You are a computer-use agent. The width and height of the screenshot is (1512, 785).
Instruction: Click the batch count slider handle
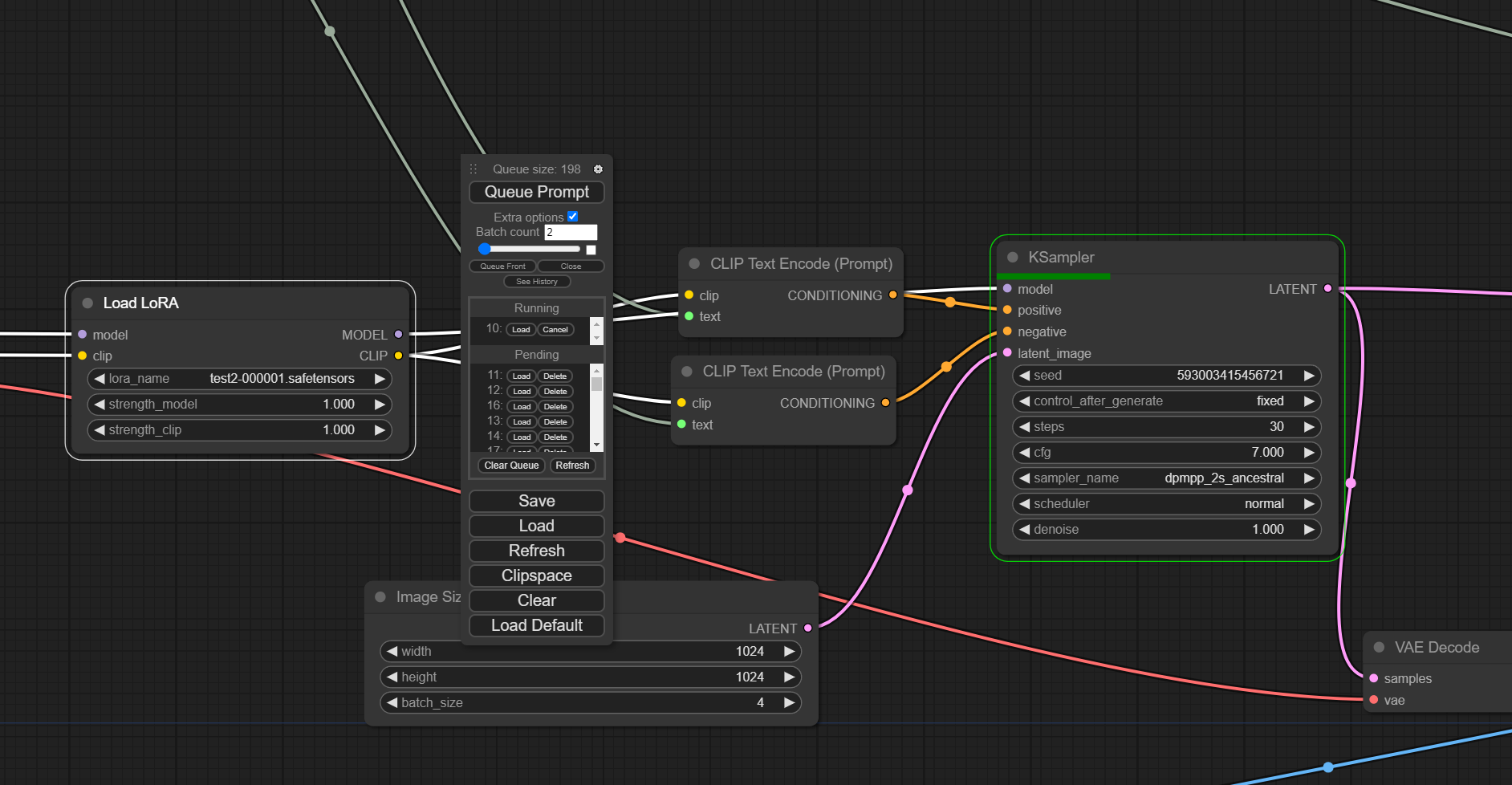[484, 250]
